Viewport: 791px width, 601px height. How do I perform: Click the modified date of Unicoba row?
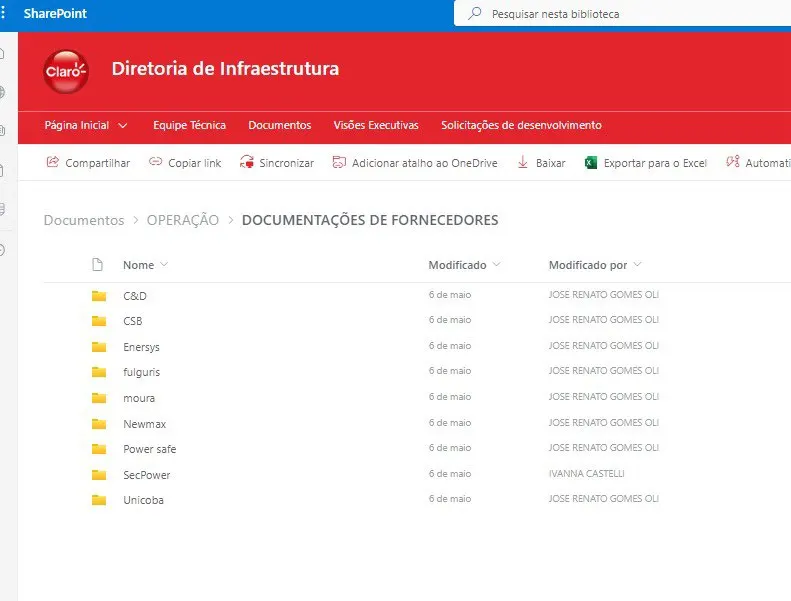pyautogui.click(x=450, y=499)
